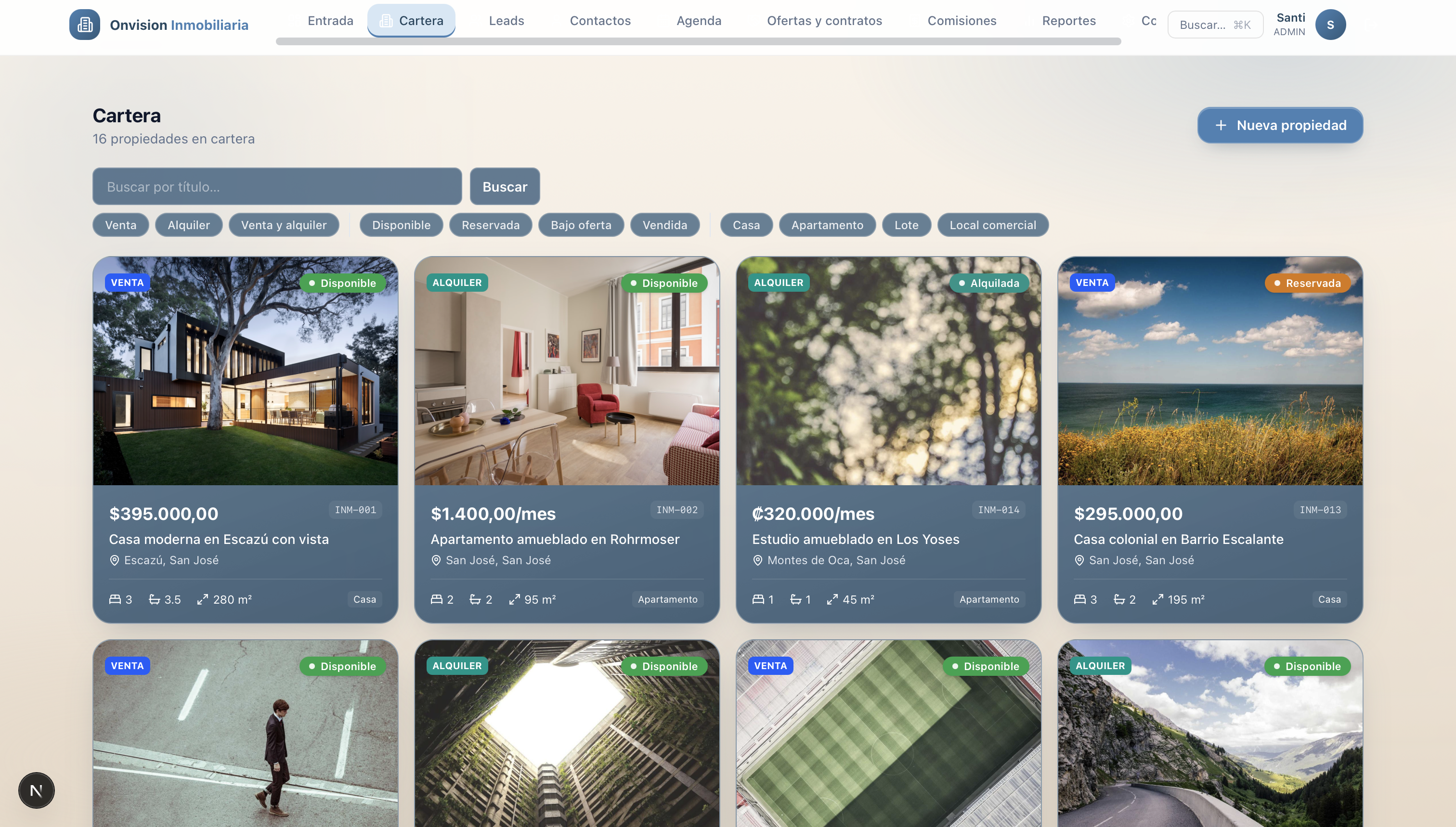Select the Bajo oferta filter chip
This screenshot has height=827, width=1456.
tap(581, 225)
